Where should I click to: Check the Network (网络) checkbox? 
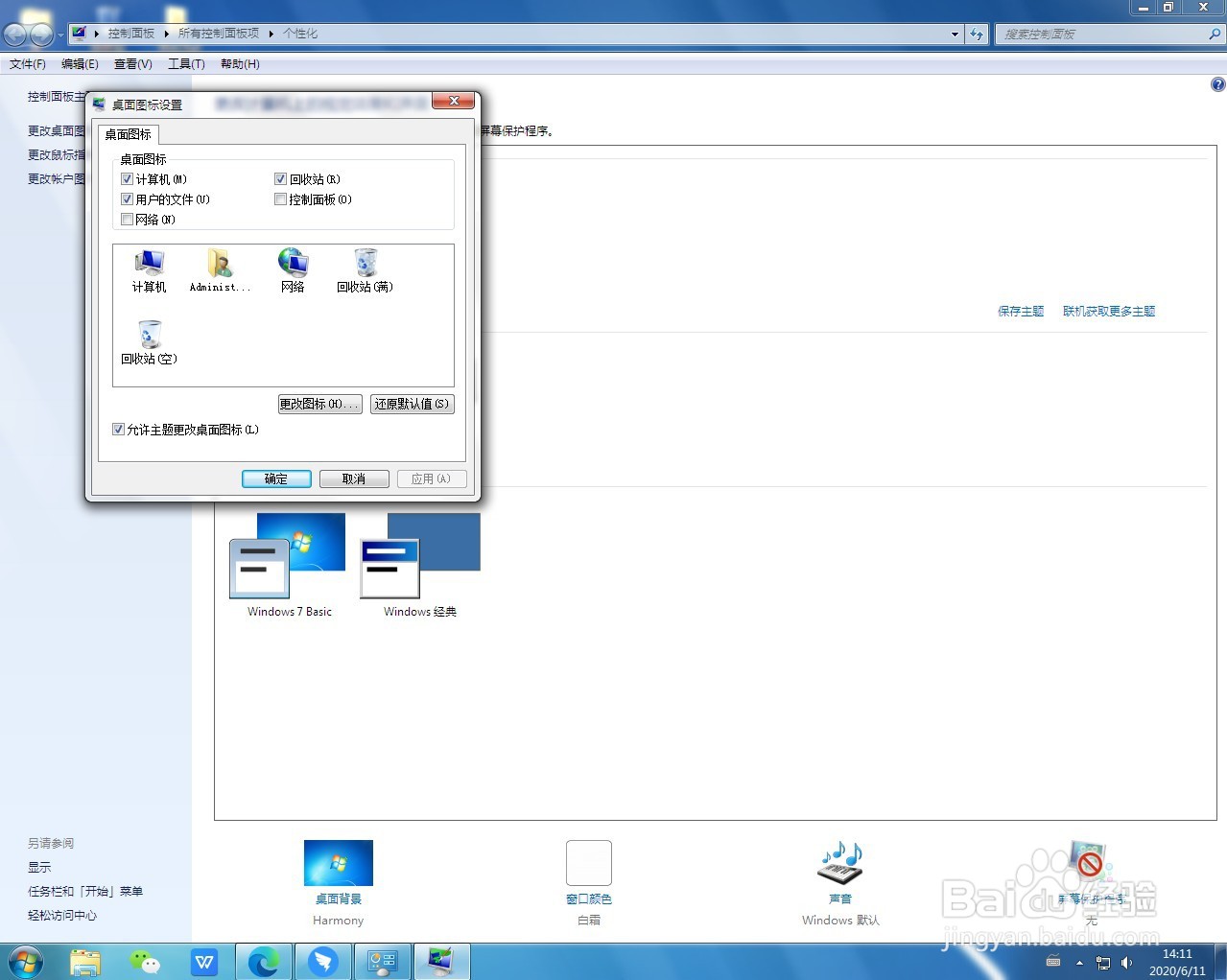(x=127, y=220)
